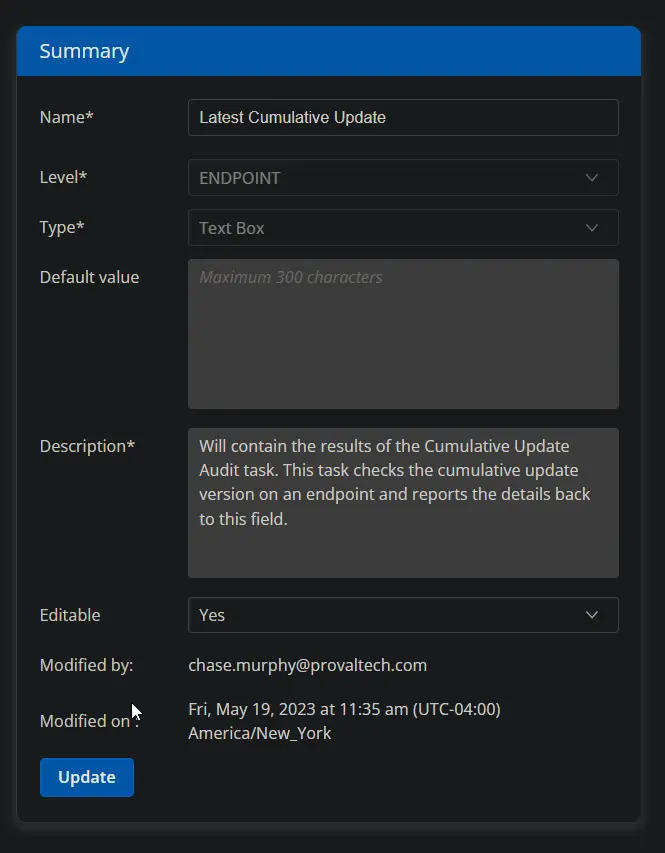Click the America/New_York timezone text
The image size is (665, 853).
pos(260,733)
